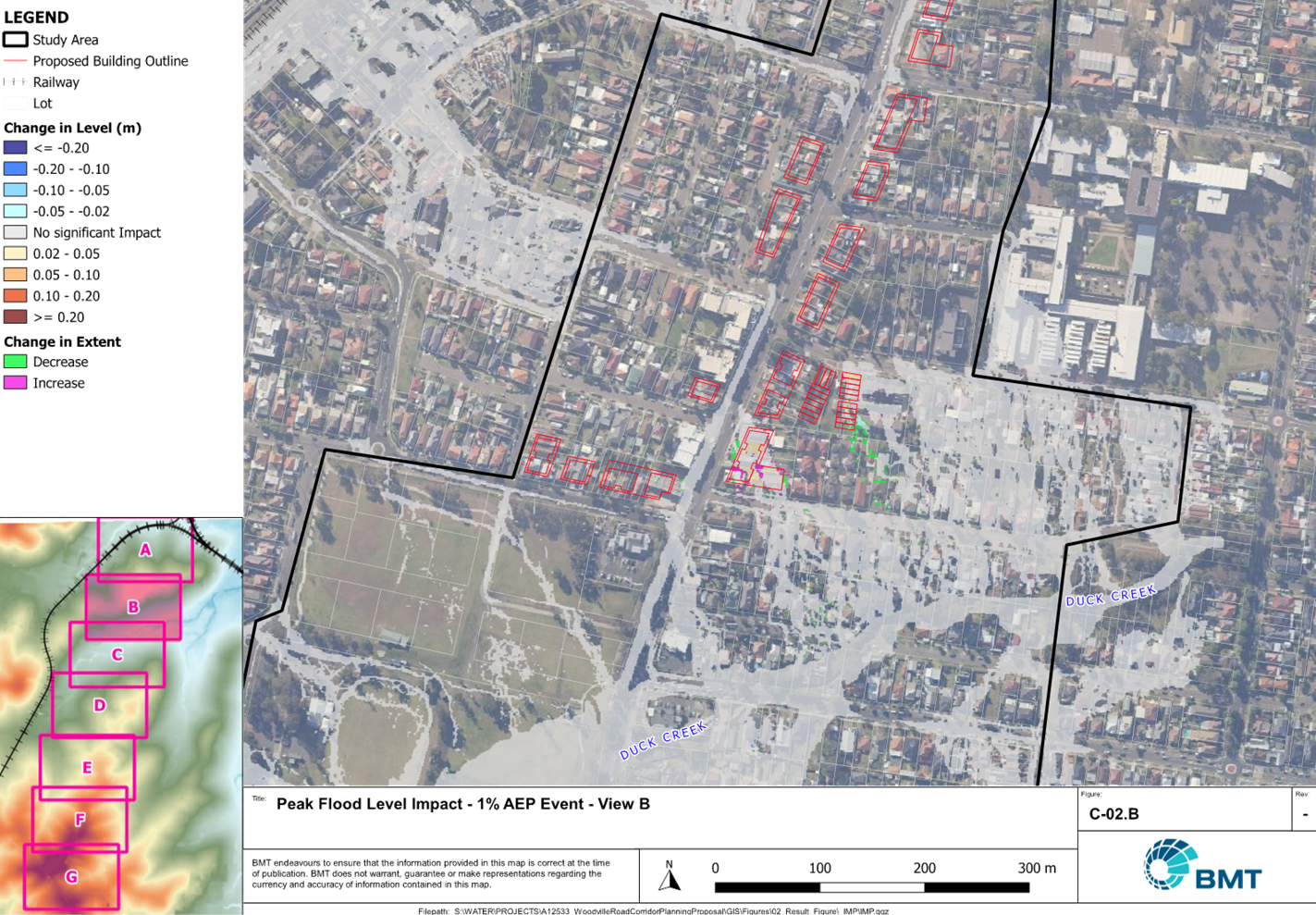The height and width of the screenshot is (915, 1316).
Task: Click the green Decrease extent swatch
Action: pyautogui.click(x=15, y=362)
